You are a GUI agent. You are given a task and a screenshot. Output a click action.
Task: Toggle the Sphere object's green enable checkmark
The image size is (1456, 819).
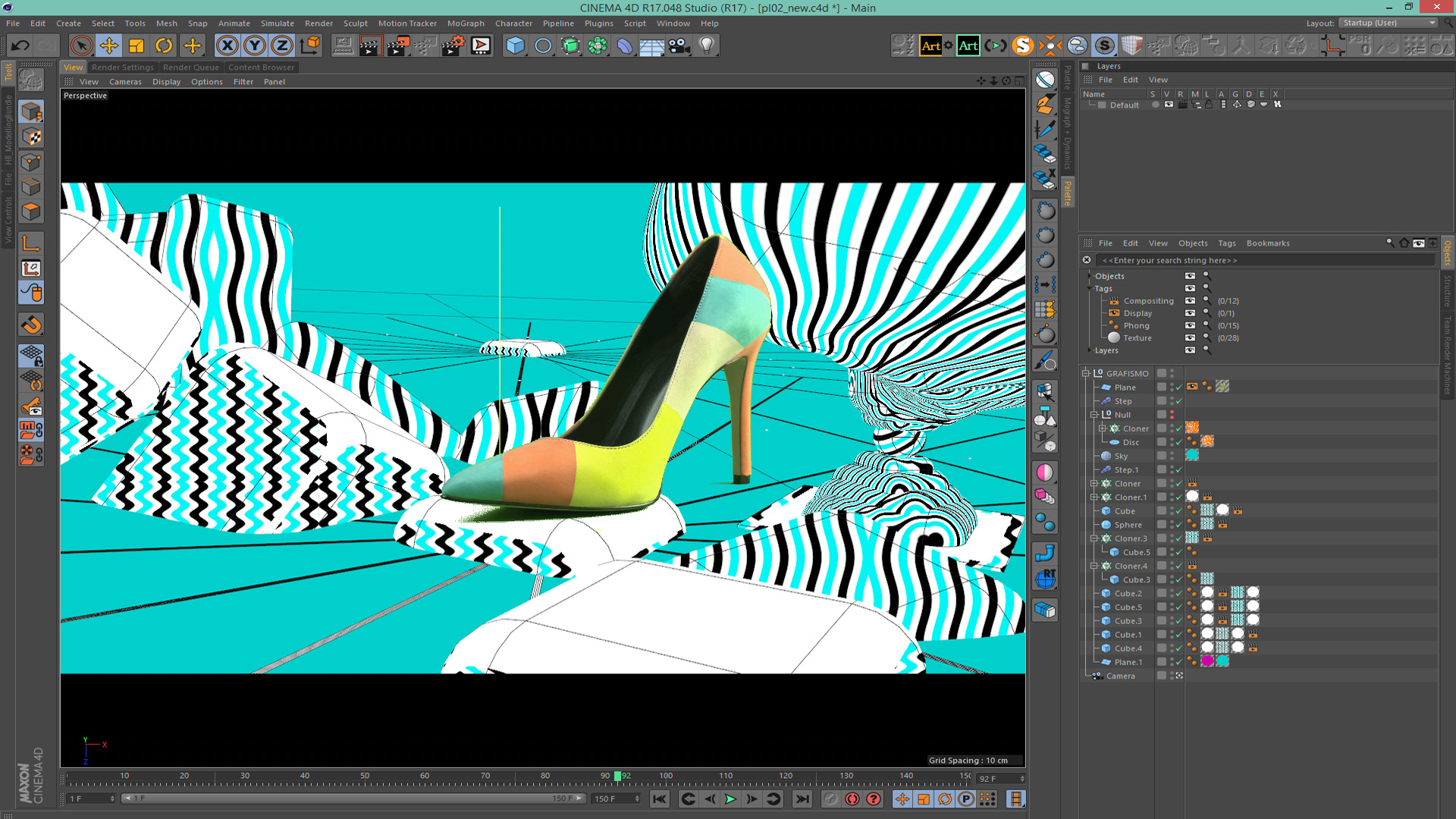(1179, 526)
